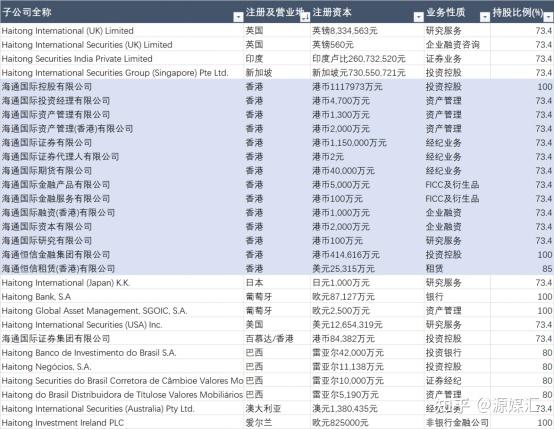Select cell Haitong Bank, S.A

[x=122, y=296]
